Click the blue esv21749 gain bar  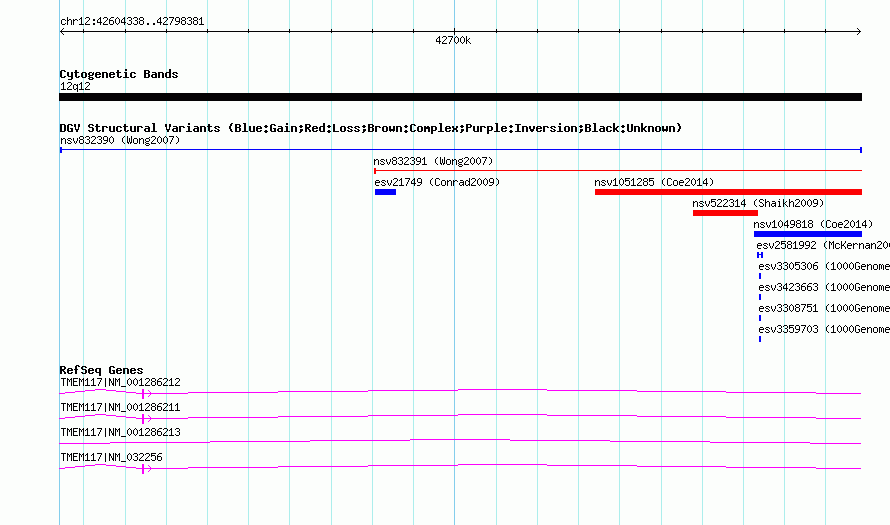click(x=385, y=192)
